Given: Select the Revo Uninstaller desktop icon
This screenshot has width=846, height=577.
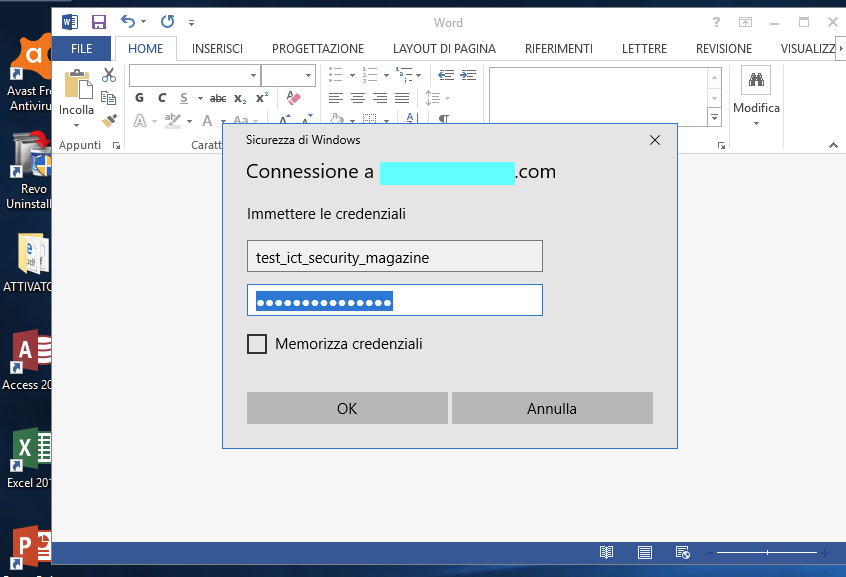Looking at the screenshot, I should [x=29, y=170].
